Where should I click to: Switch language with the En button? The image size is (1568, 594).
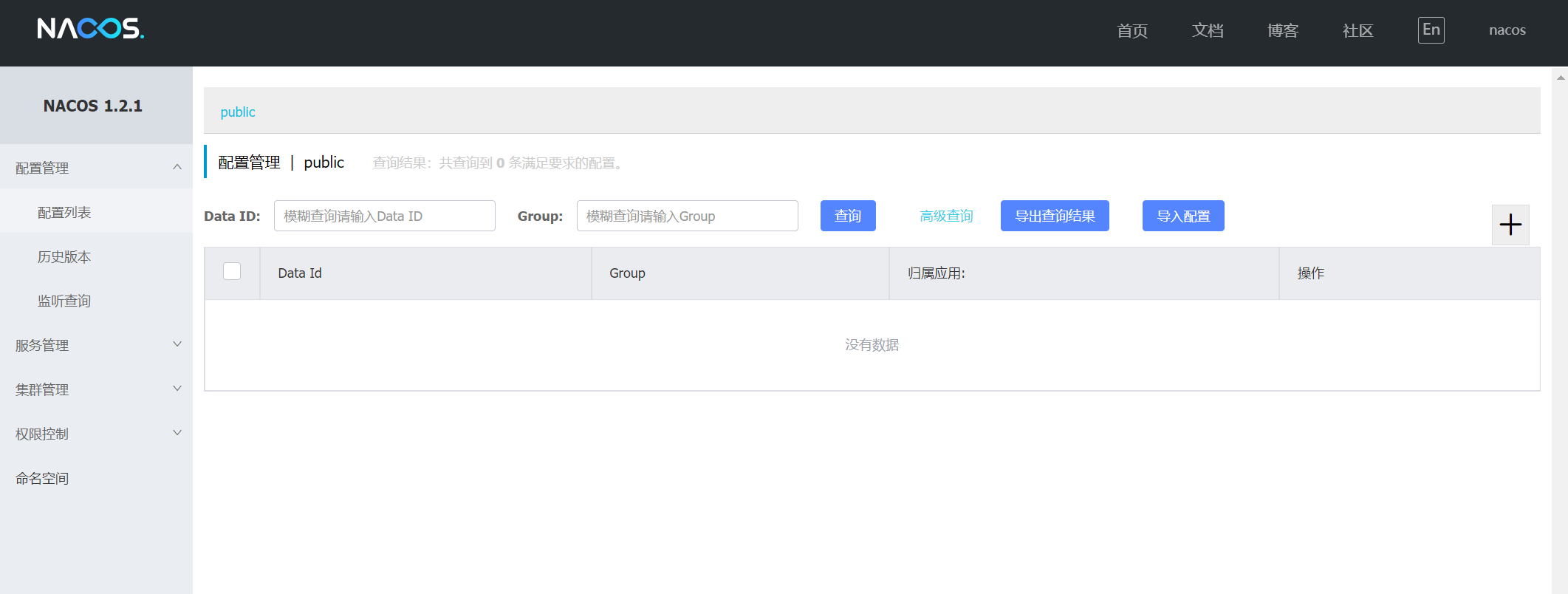click(x=1431, y=30)
